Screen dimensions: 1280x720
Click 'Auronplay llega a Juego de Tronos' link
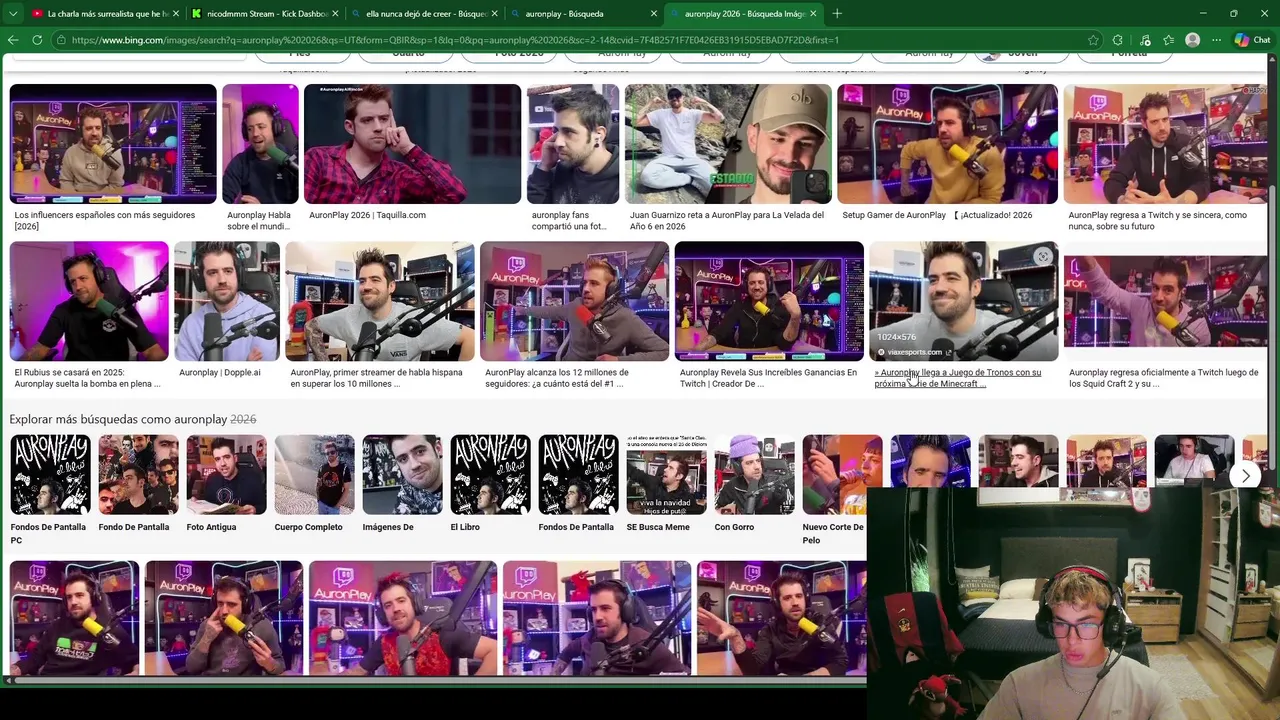point(958,378)
